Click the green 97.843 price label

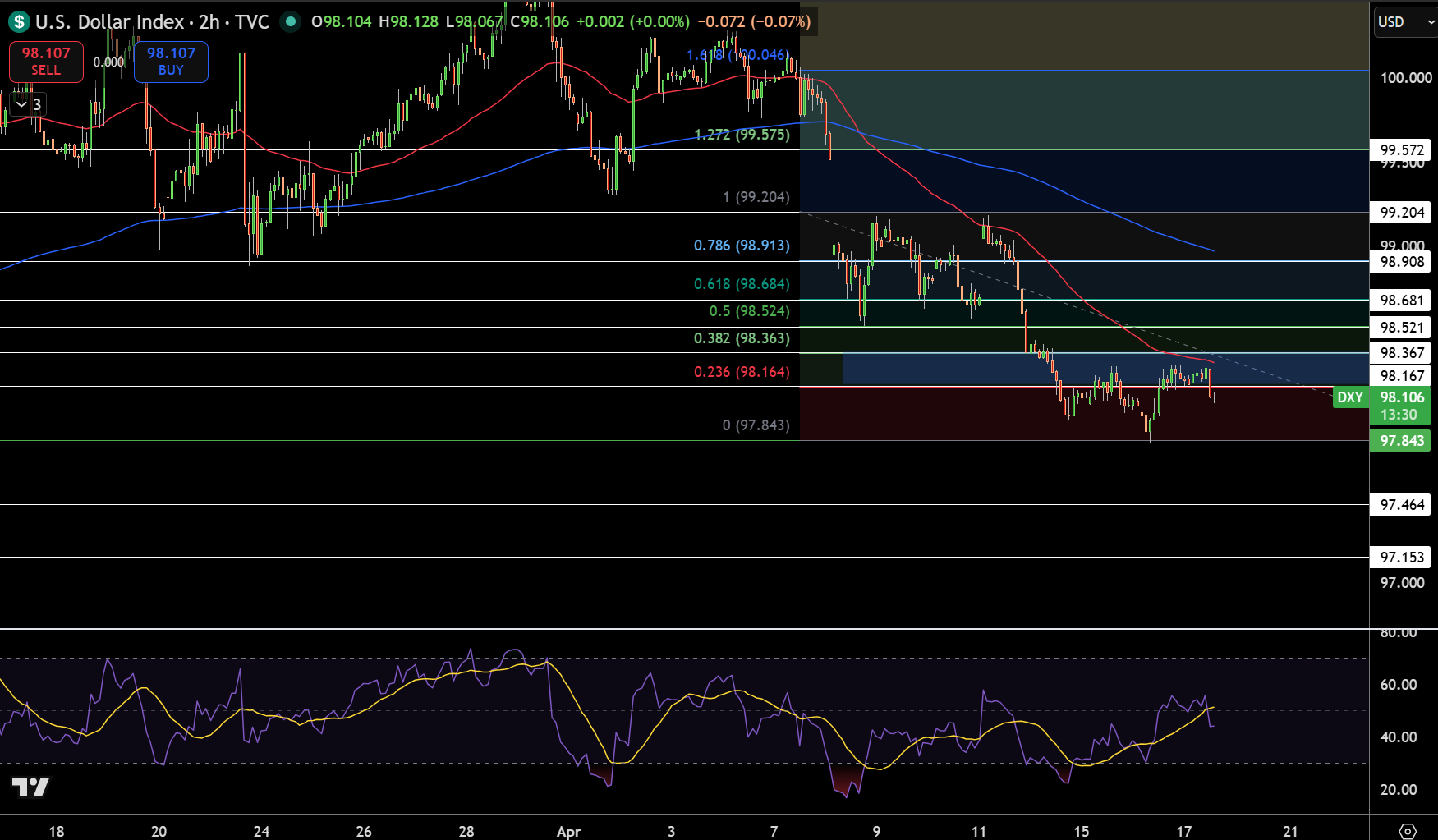click(x=1401, y=441)
